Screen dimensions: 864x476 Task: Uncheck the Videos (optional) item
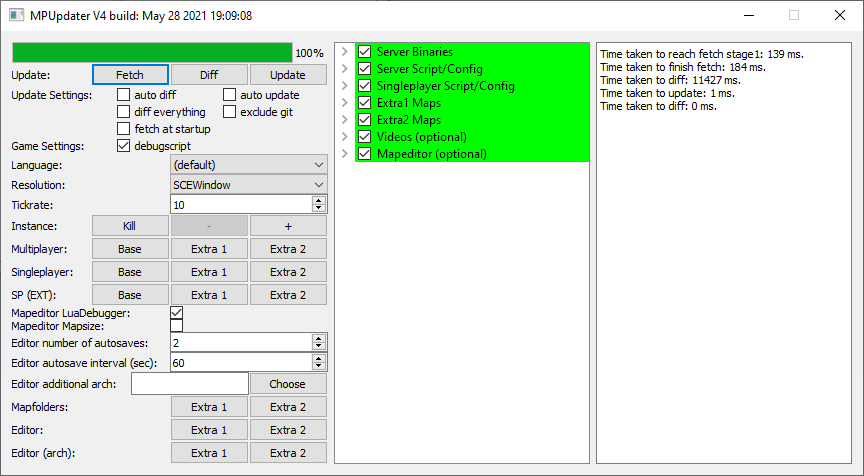(x=365, y=137)
